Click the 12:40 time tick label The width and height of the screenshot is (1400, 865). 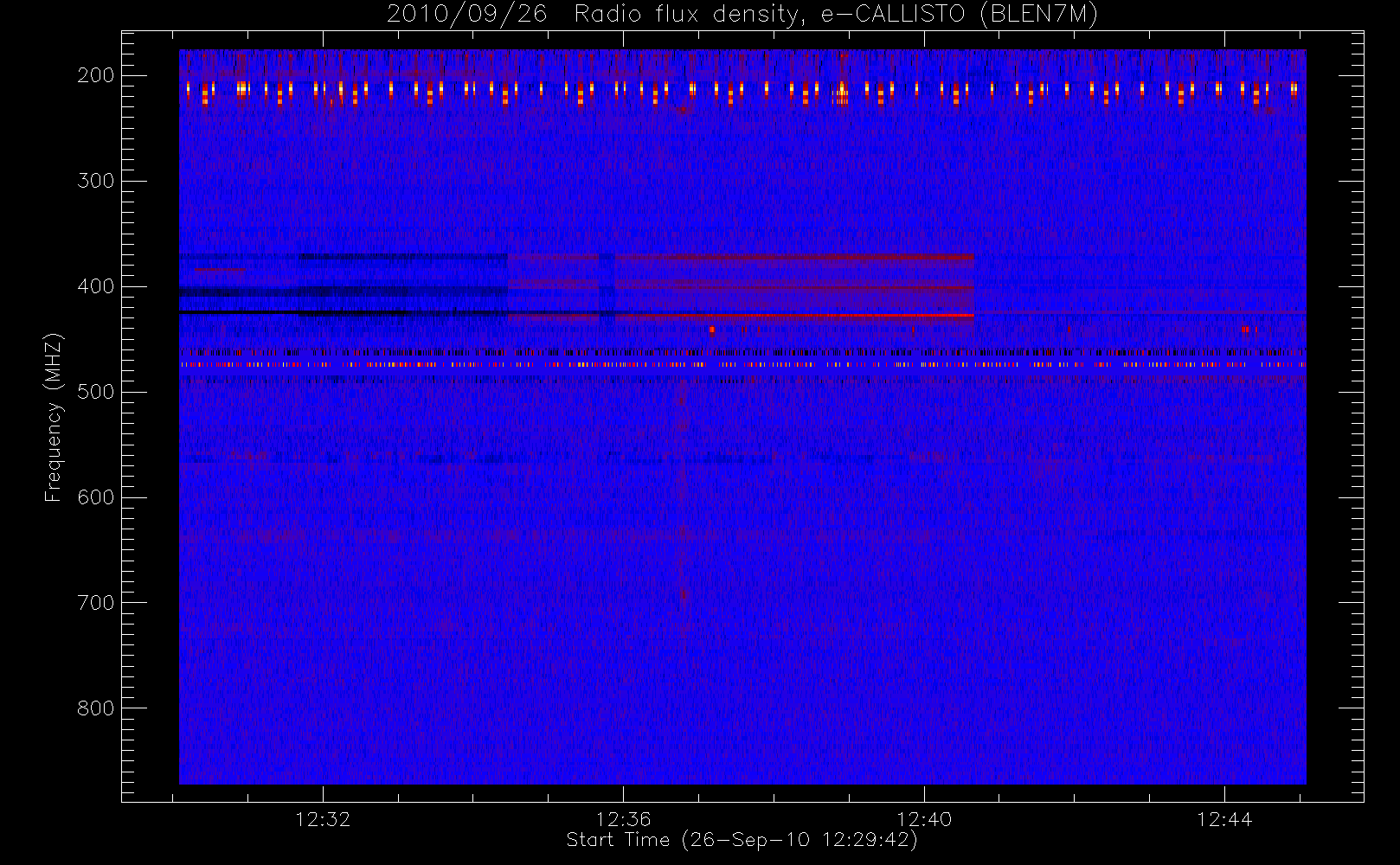pos(924,819)
